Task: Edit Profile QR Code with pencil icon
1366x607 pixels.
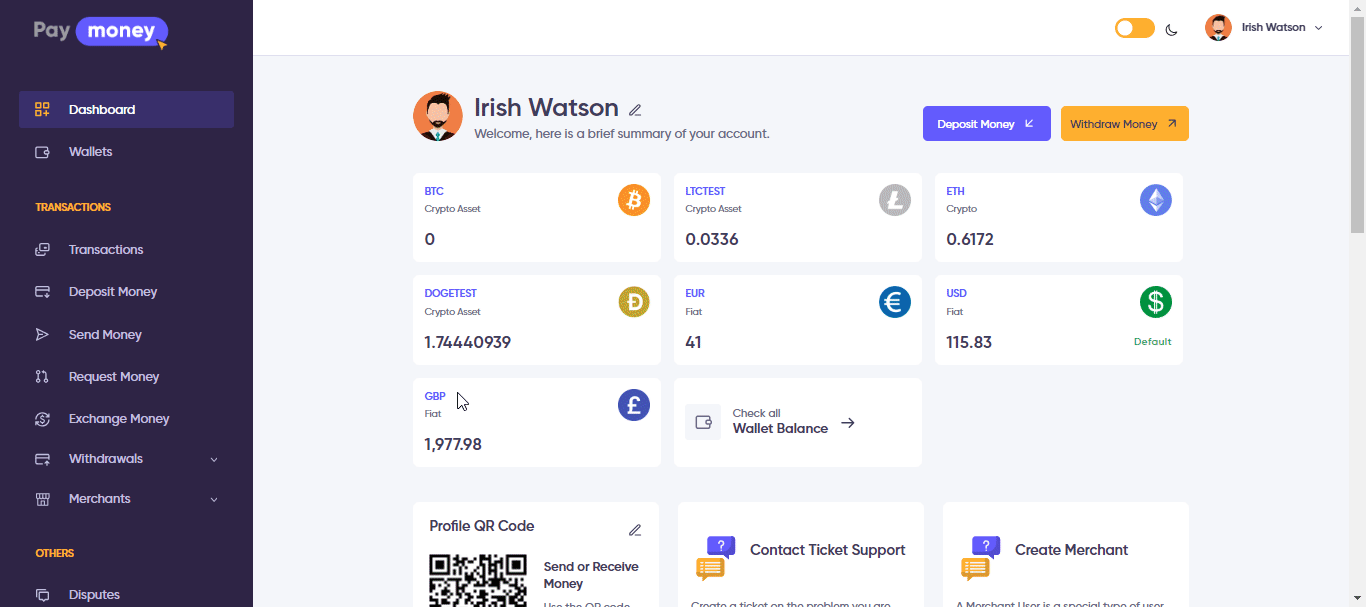Action: point(635,530)
